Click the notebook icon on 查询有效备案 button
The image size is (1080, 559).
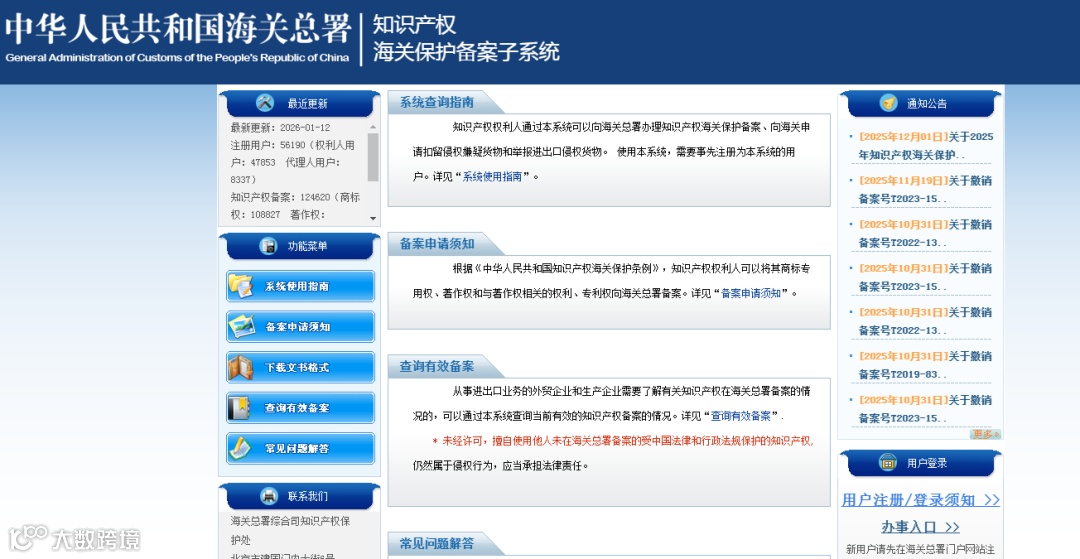(241, 408)
